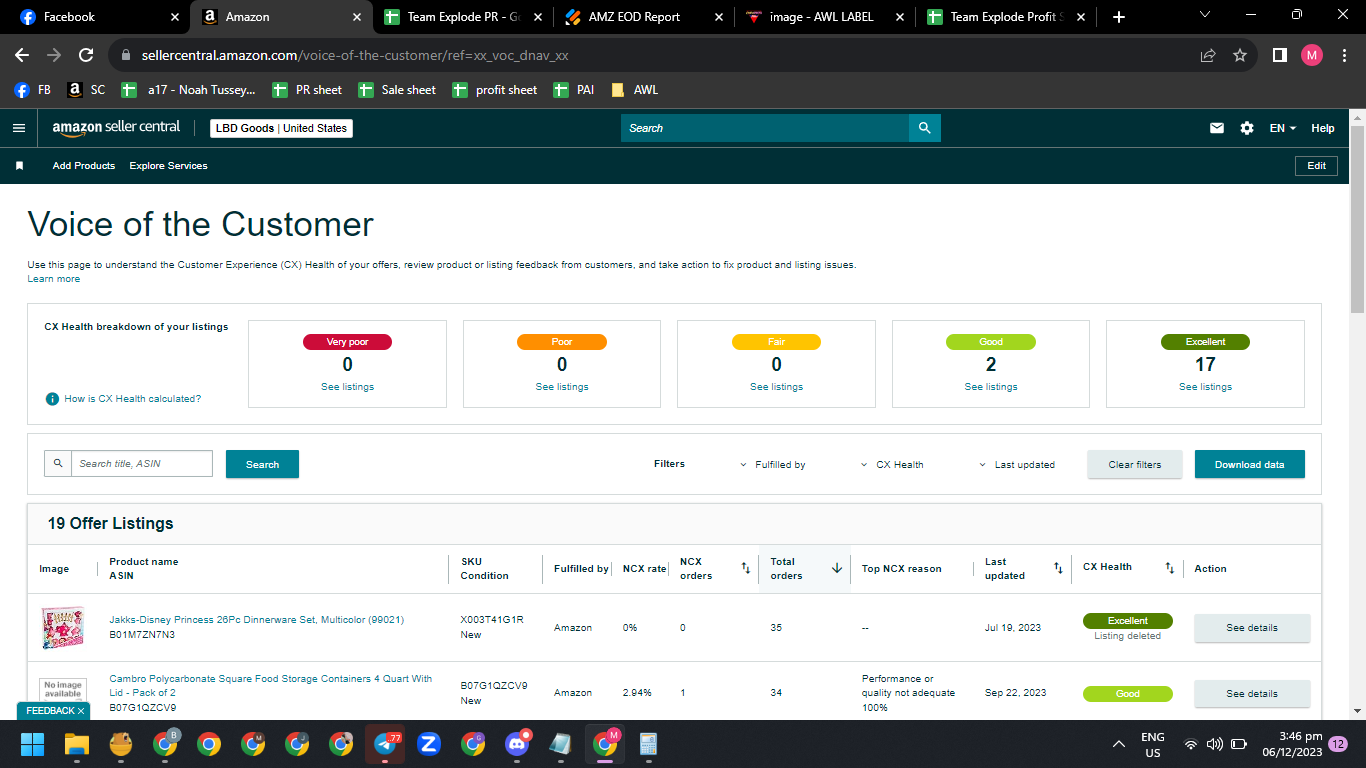Open File Explorer from the taskbar
This screenshot has height=768, width=1366.
[x=77, y=744]
